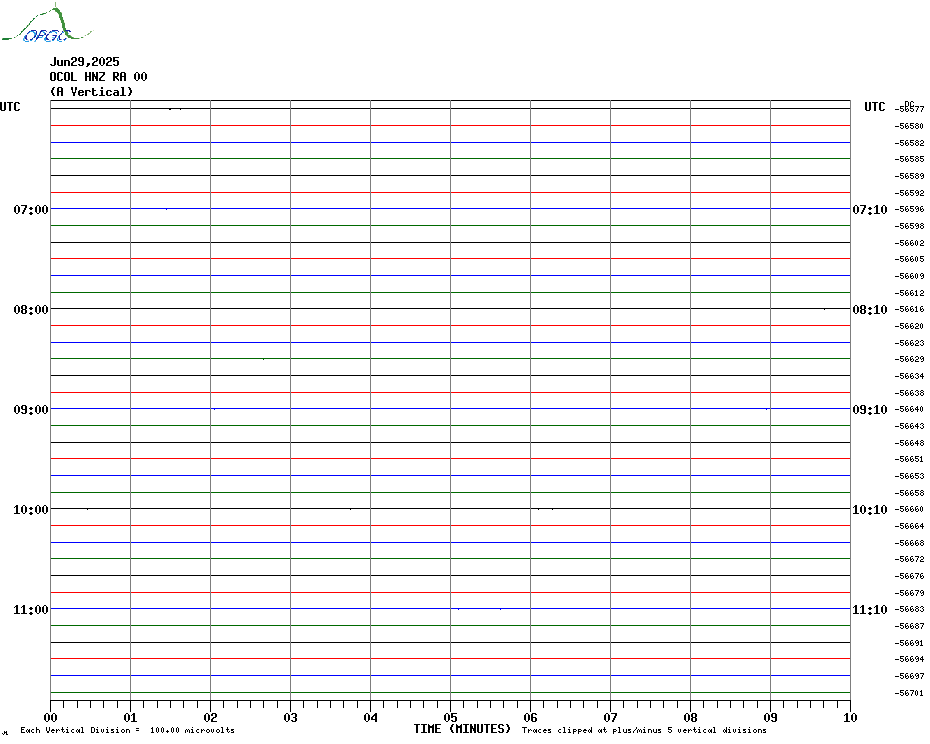The image size is (930, 744).
Task: Click the TIME (MINUTES) axis title
Action: [462, 729]
